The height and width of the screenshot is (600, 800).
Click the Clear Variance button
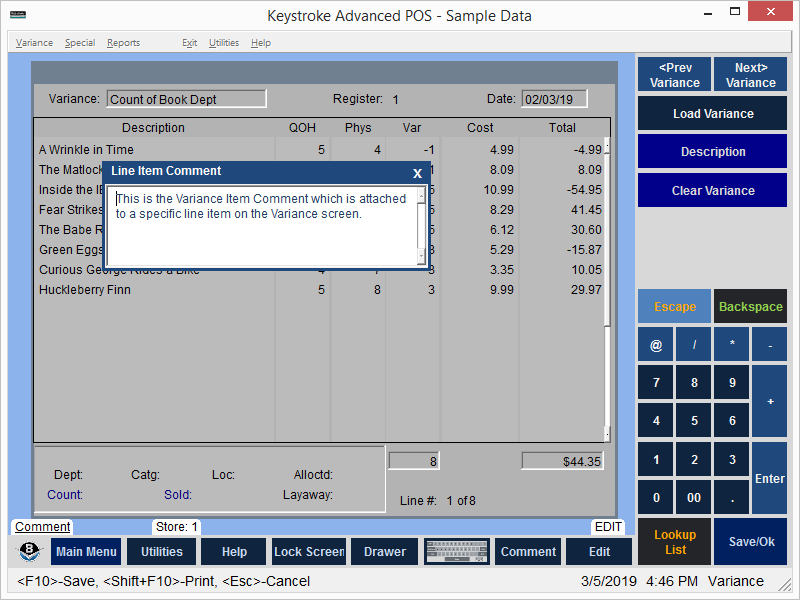tap(712, 191)
